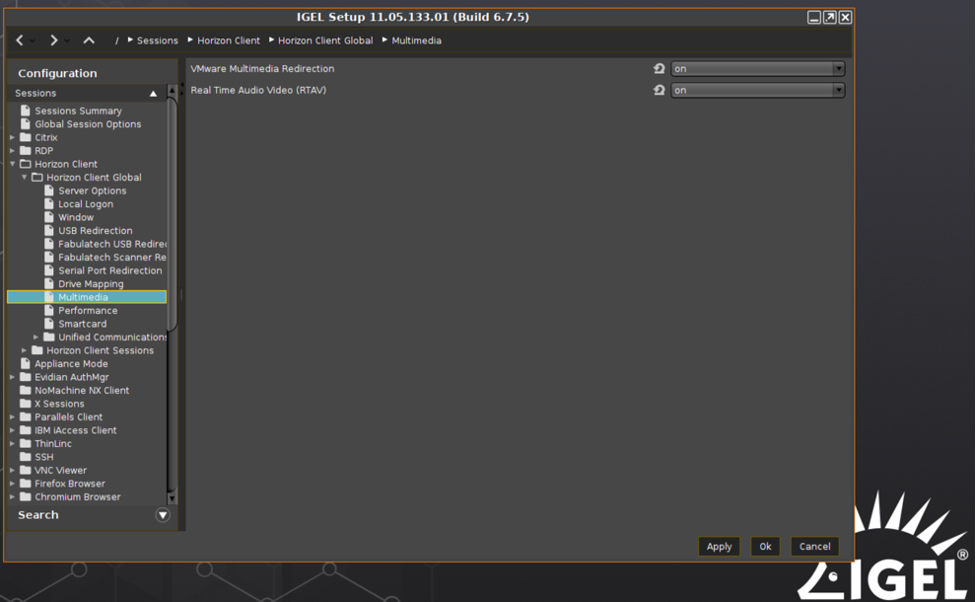This screenshot has width=977, height=602.
Task: Click the Apply button
Action: click(x=719, y=547)
